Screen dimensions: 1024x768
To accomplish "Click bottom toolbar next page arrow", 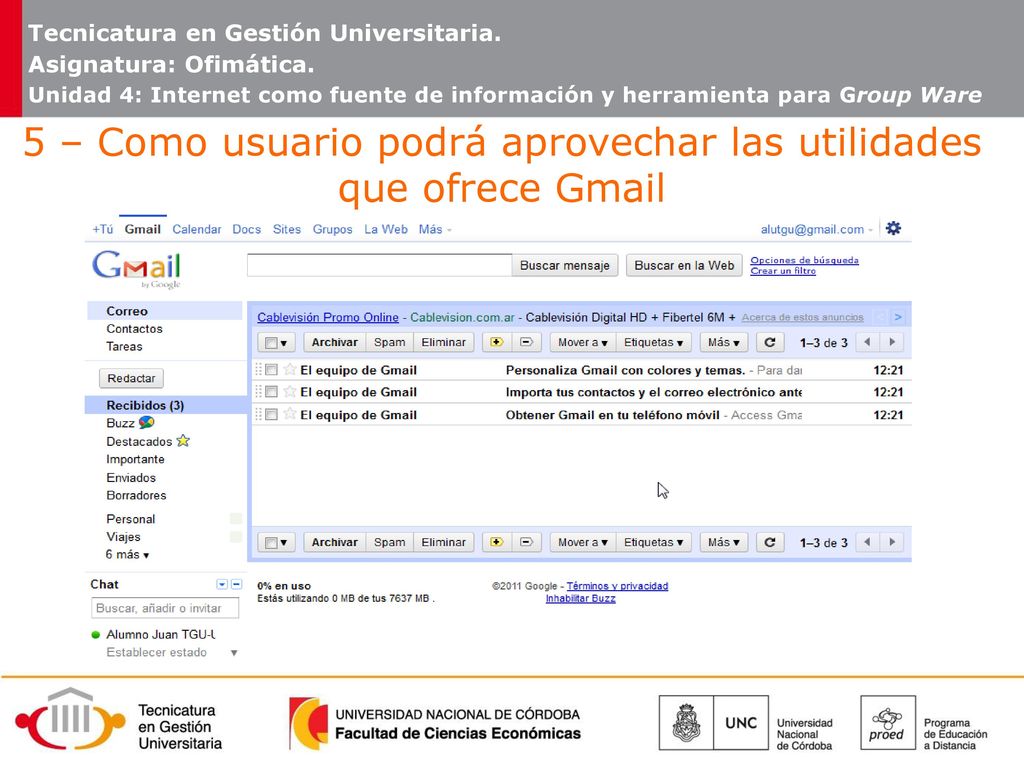I will tap(892, 542).
